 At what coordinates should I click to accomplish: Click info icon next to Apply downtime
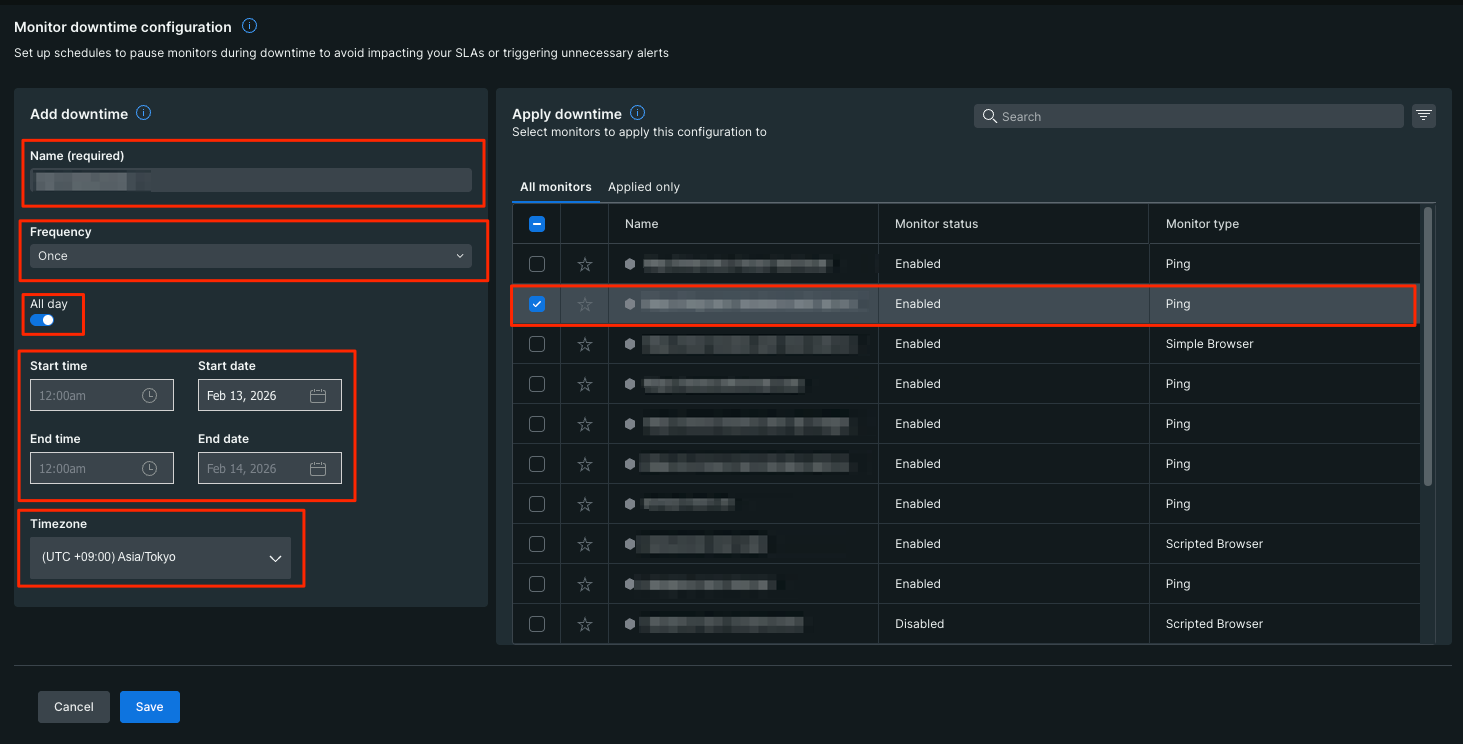point(637,113)
